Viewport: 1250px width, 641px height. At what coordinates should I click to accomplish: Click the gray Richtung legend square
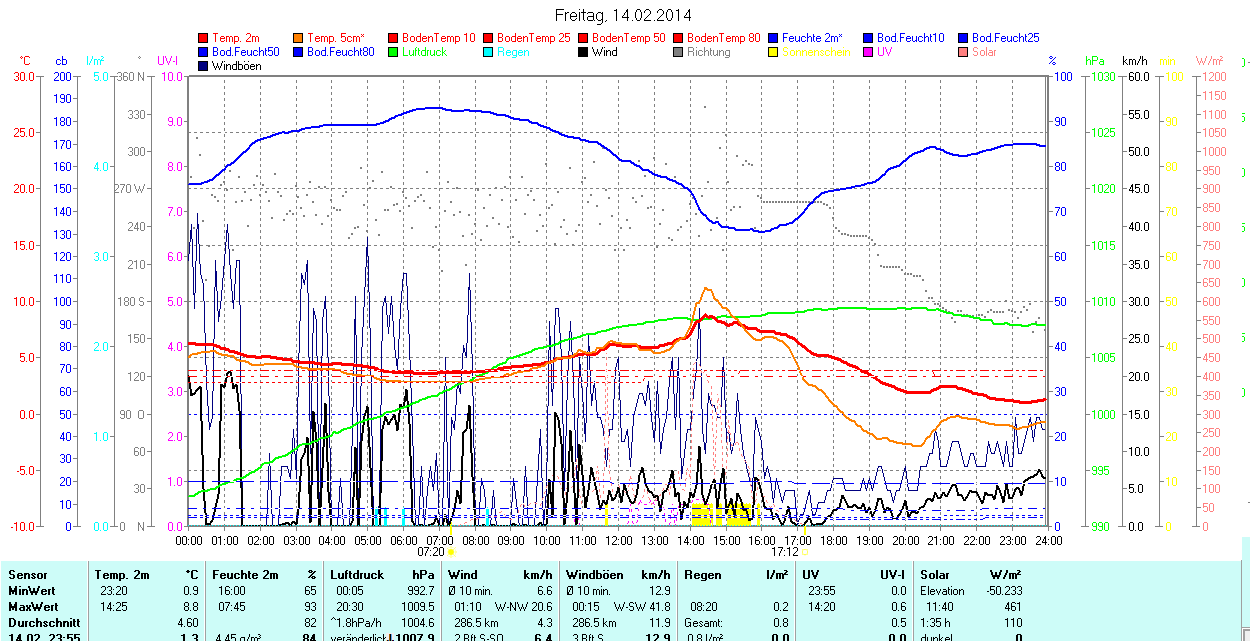(678, 52)
